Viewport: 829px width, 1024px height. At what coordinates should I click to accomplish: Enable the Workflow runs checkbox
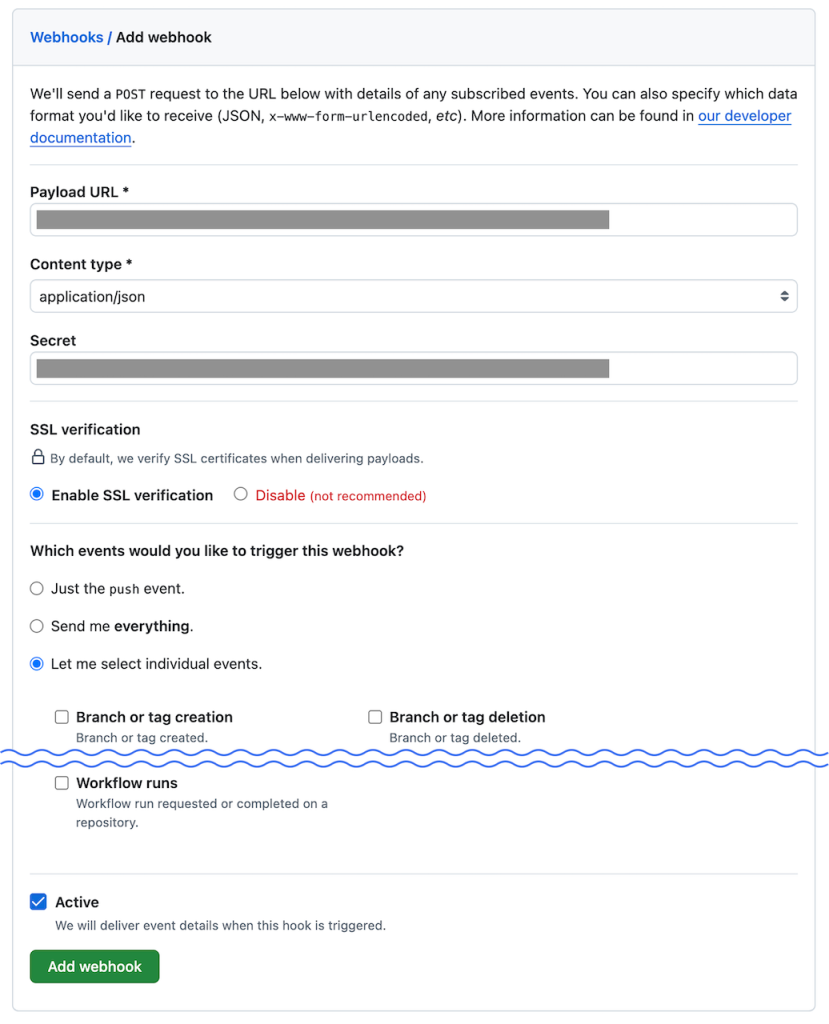(62, 783)
